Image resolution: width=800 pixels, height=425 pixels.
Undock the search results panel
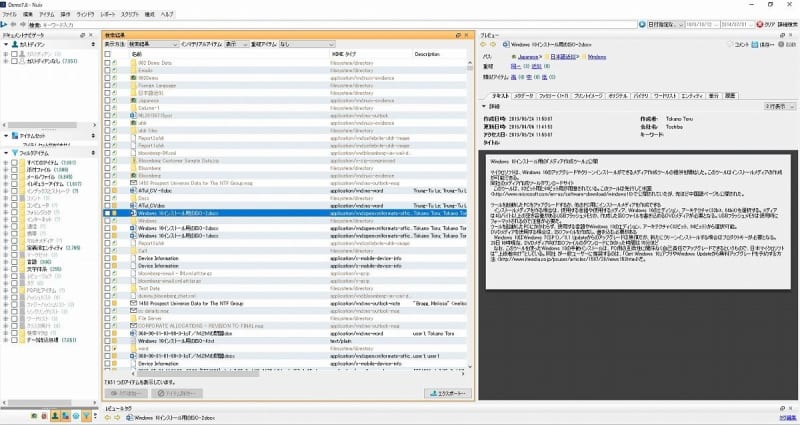click(458, 35)
